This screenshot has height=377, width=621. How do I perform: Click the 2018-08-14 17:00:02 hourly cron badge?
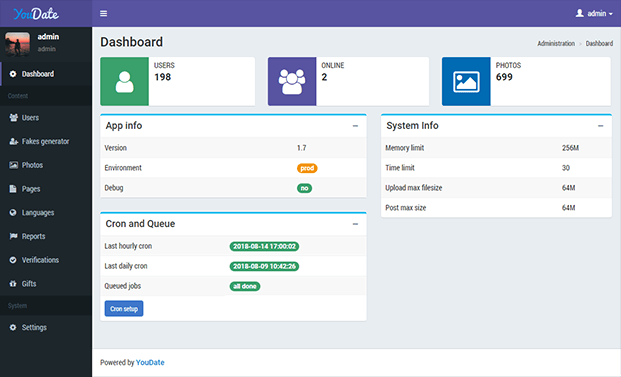point(264,246)
